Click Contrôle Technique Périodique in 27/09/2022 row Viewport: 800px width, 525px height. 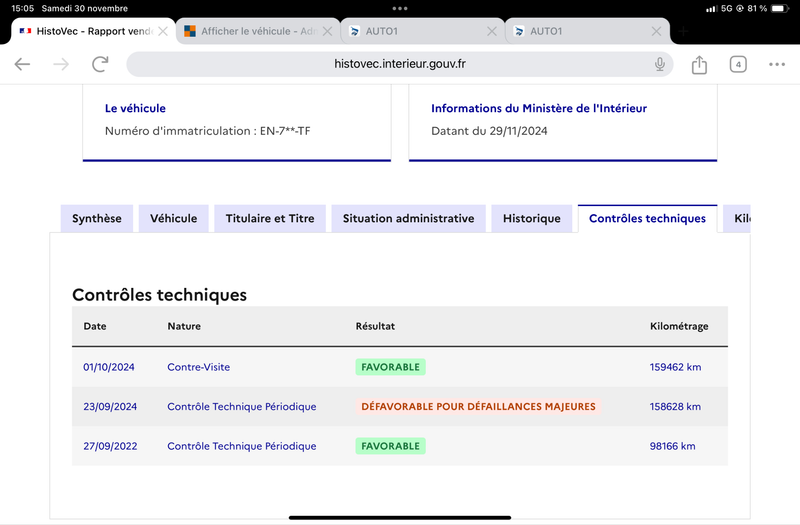tap(242, 446)
